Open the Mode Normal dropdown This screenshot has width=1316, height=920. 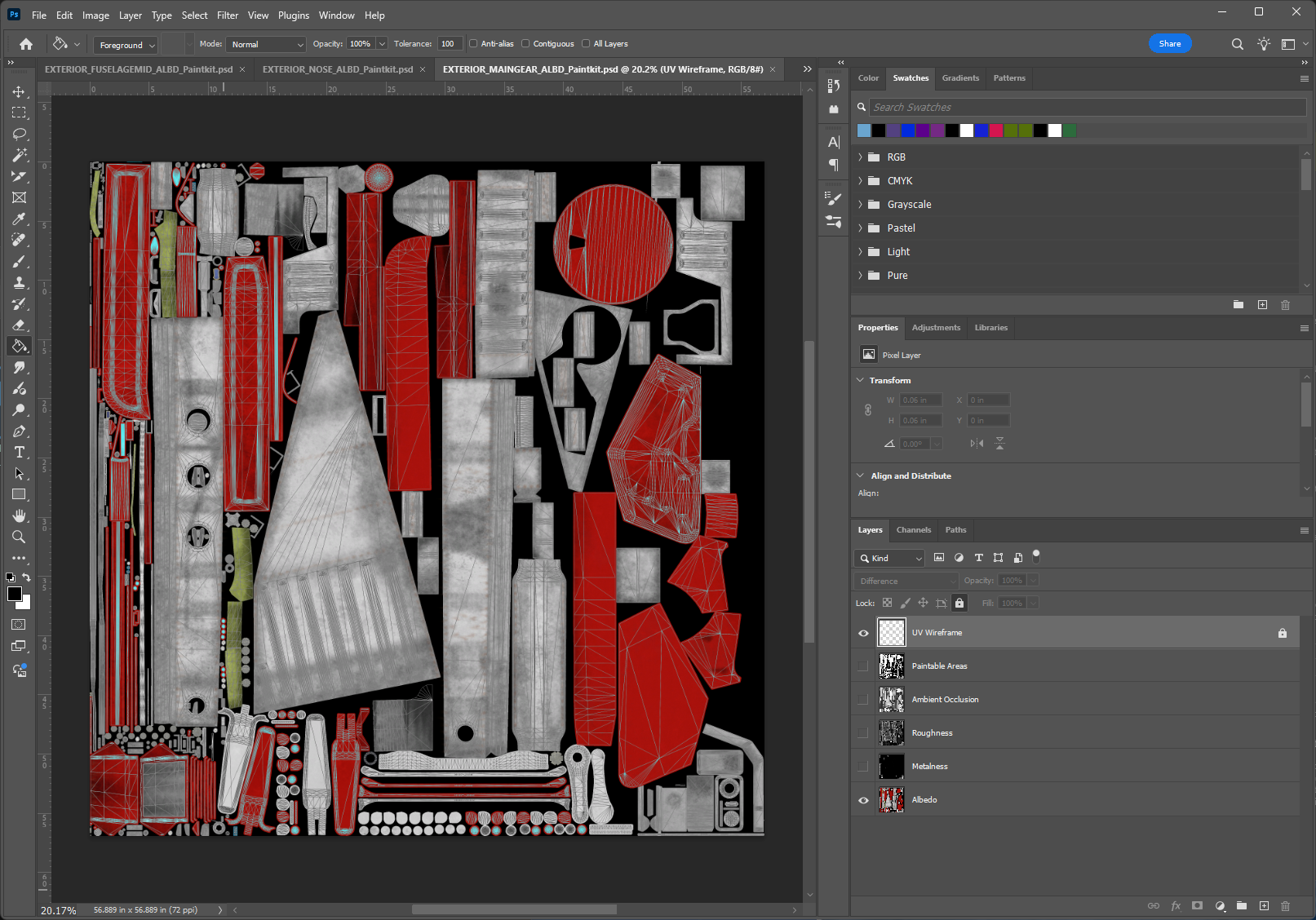point(266,45)
